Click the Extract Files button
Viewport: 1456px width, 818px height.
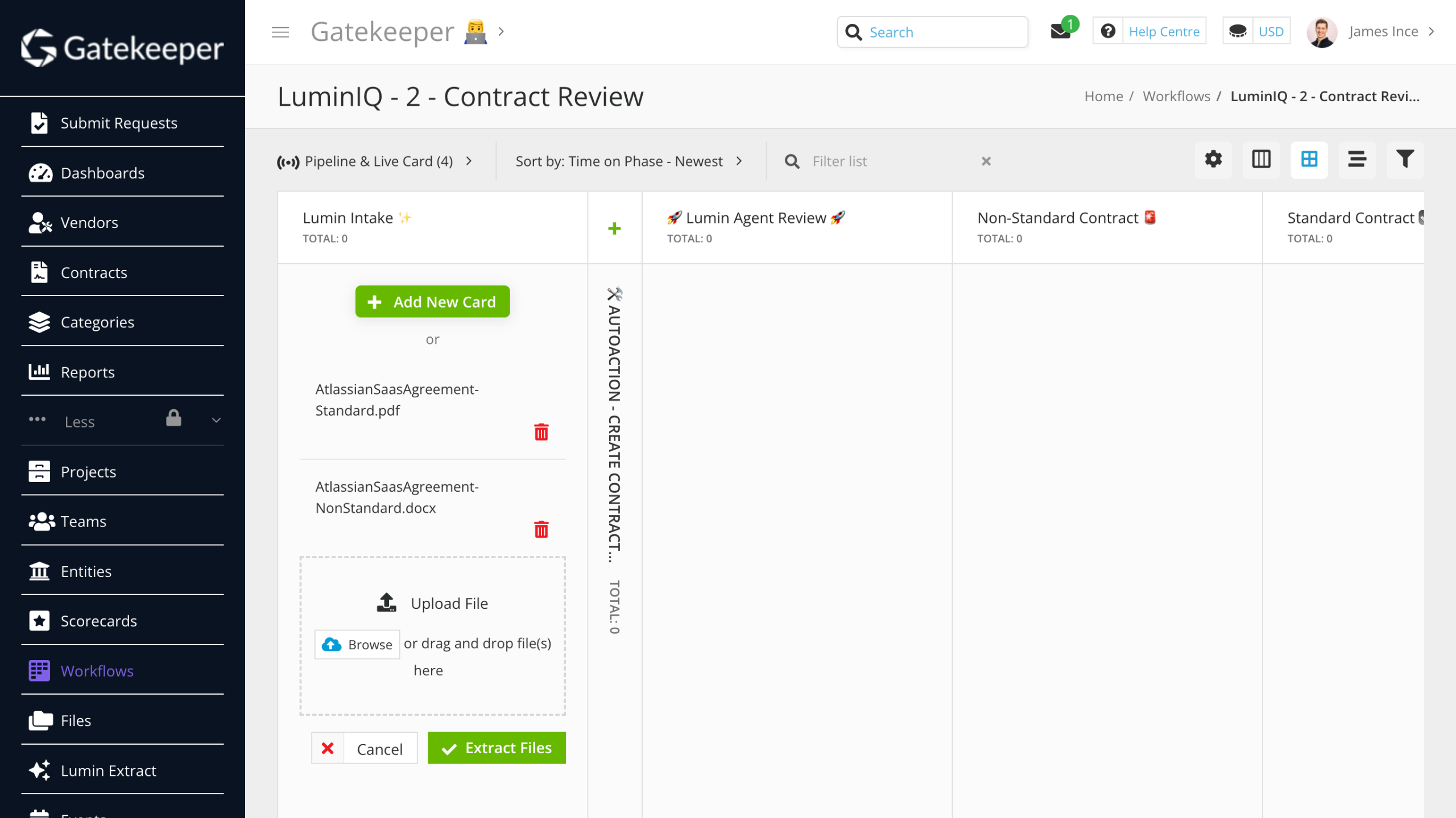click(x=497, y=748)
